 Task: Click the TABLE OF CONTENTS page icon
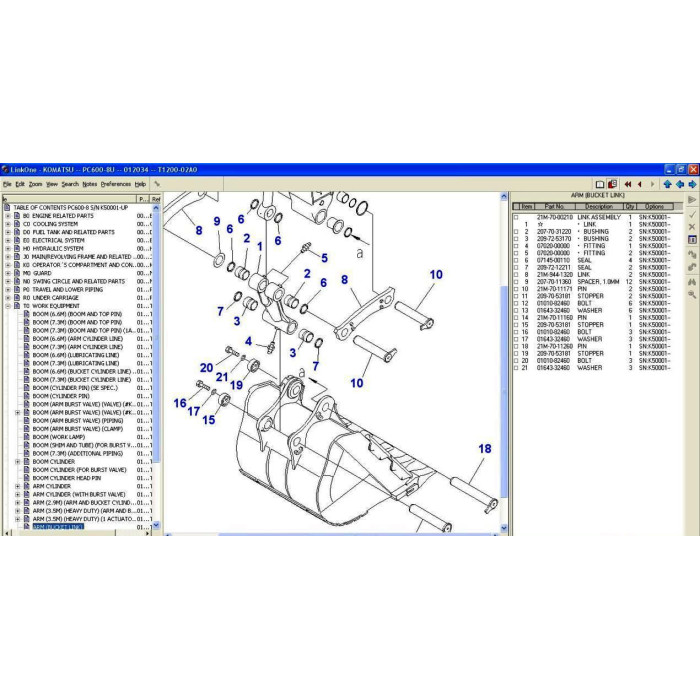point(7,208)
